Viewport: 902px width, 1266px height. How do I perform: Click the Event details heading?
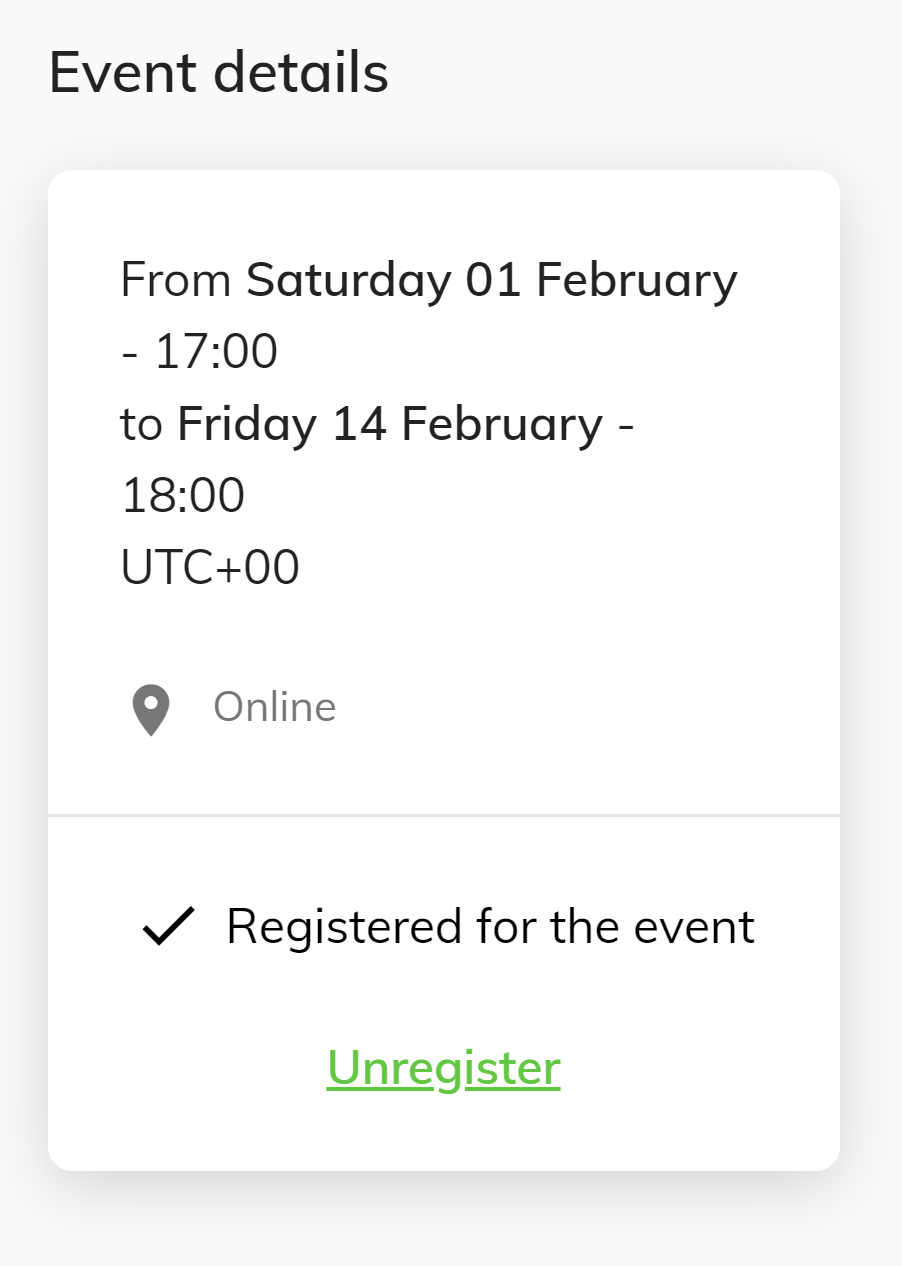[219, 73]
